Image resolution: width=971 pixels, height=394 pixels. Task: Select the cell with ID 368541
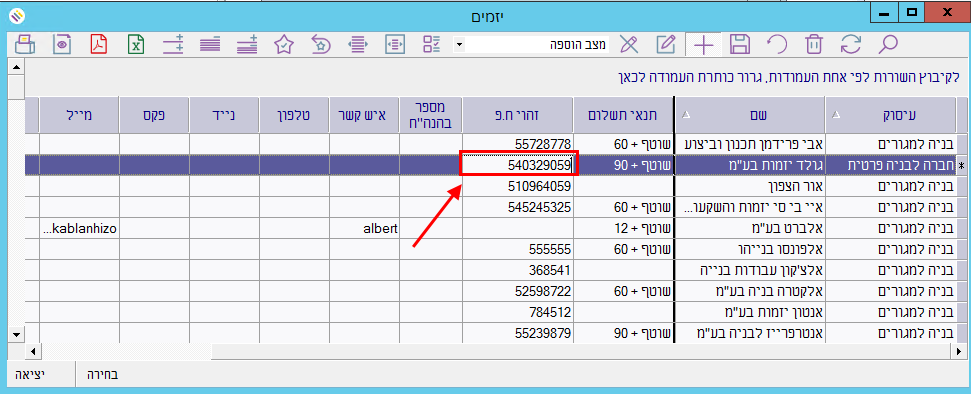coord(518,270)
